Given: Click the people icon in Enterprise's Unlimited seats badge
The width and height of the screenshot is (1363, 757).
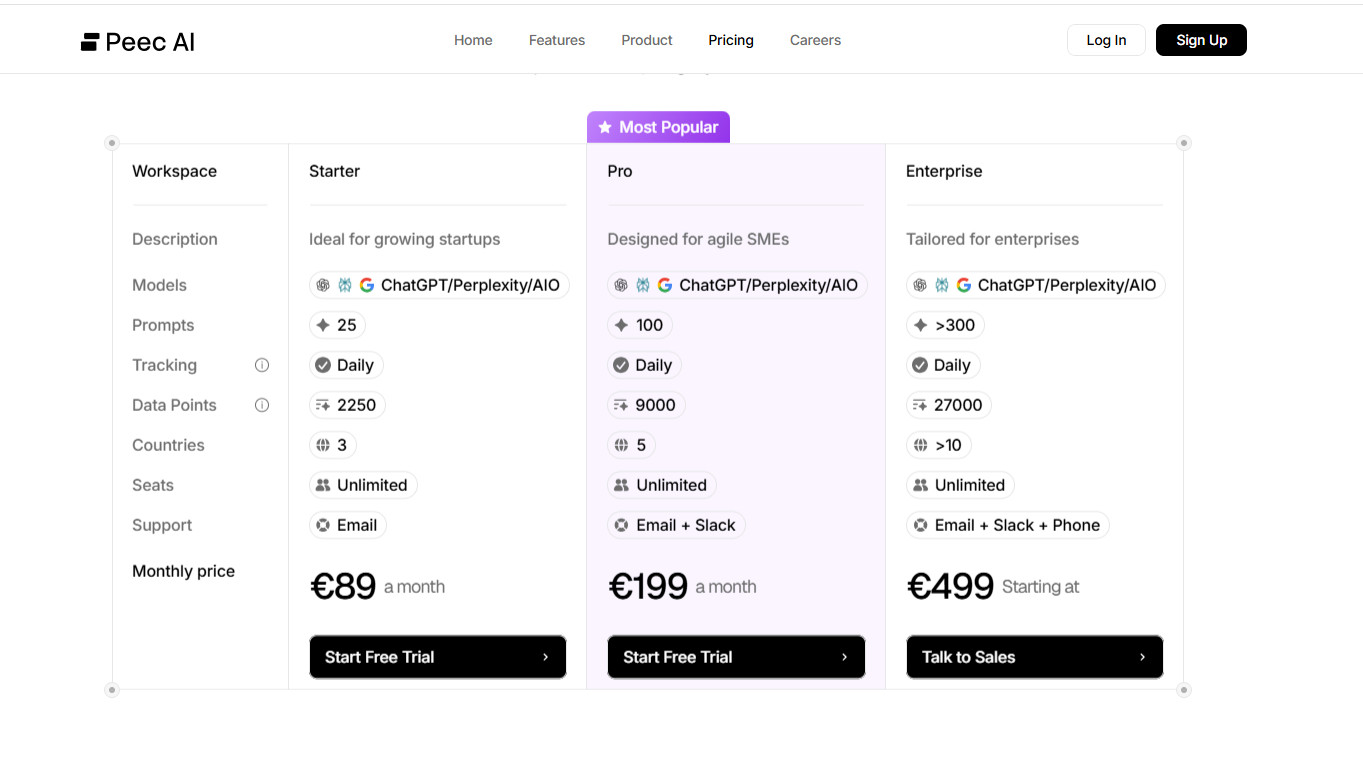Looking at the screenshot, I should (x=921, y=484).
